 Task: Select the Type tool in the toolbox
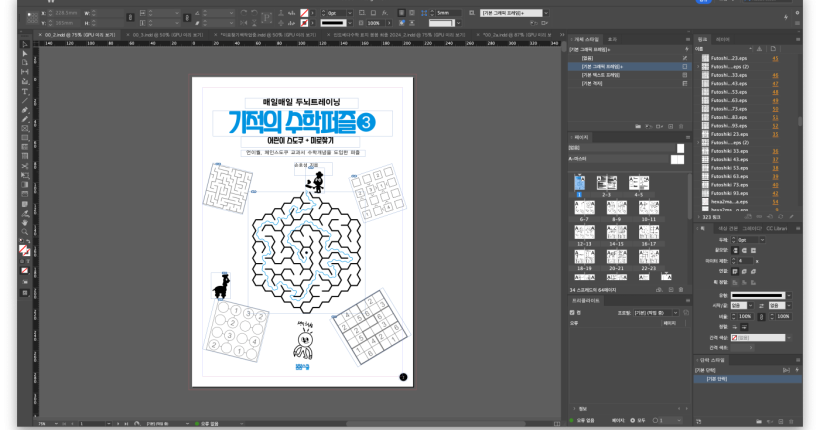click(x=24, y=91)
